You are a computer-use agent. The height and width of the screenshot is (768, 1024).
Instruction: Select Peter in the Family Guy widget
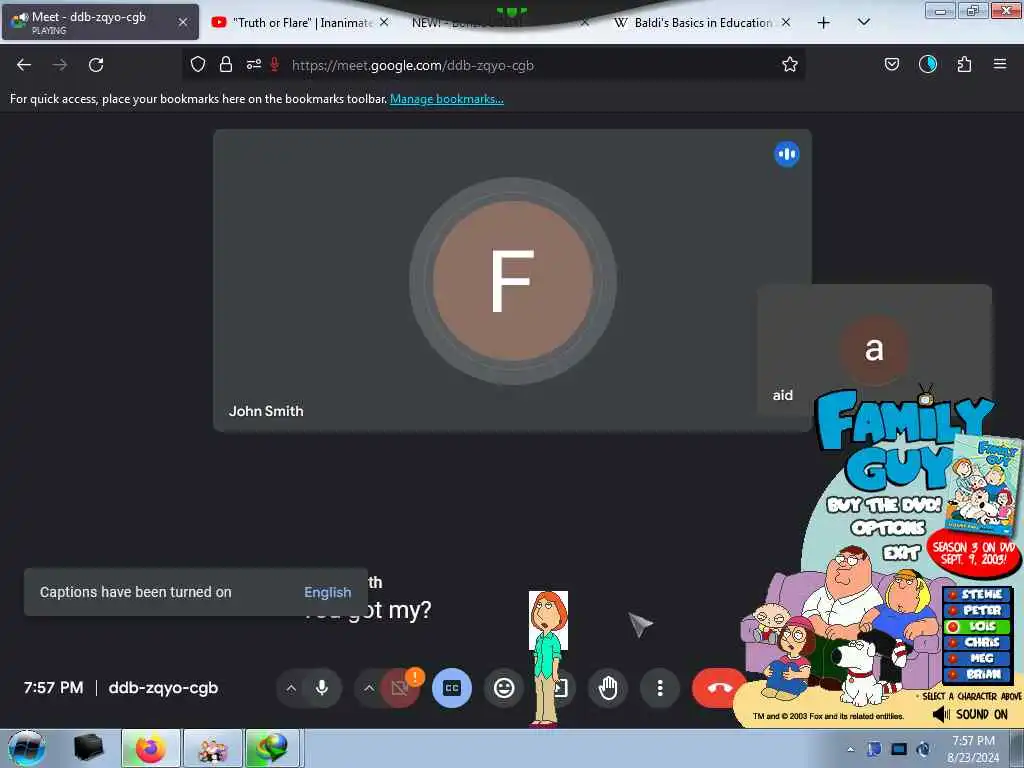pos(977,610)
